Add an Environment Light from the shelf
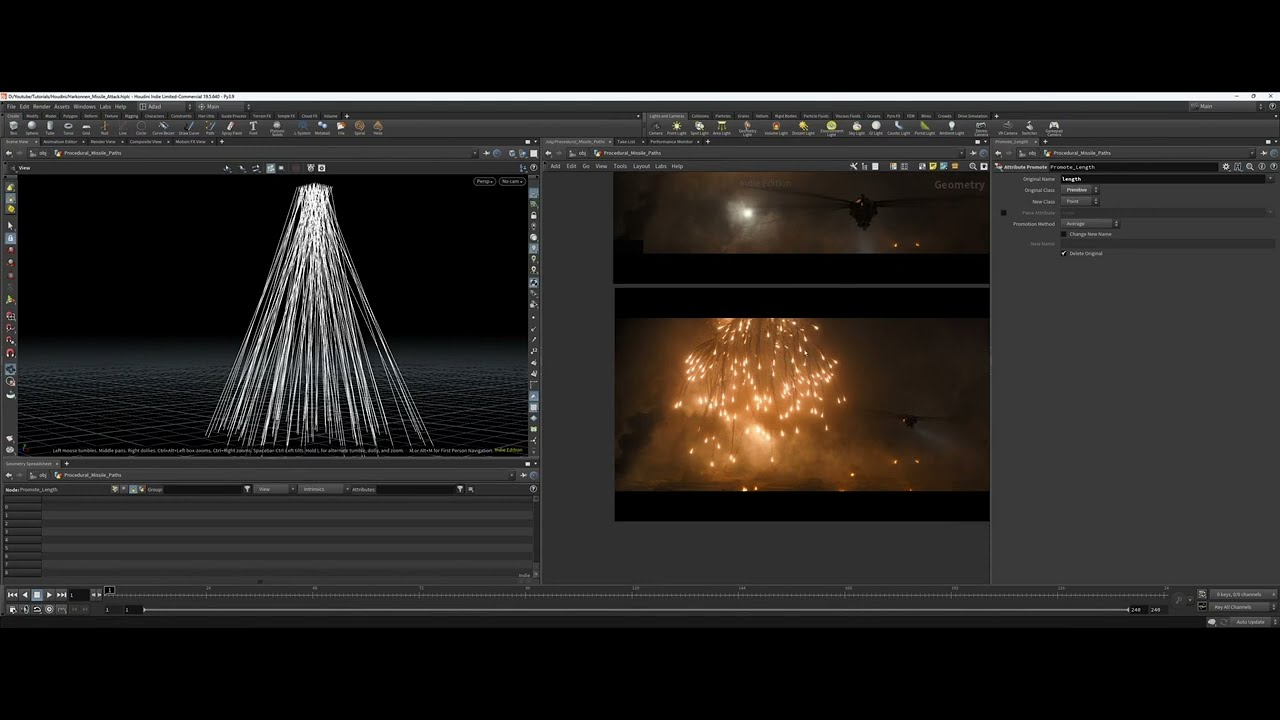Image resolution: width=1280 pixels, height=720 pixels. click(831, 127)
